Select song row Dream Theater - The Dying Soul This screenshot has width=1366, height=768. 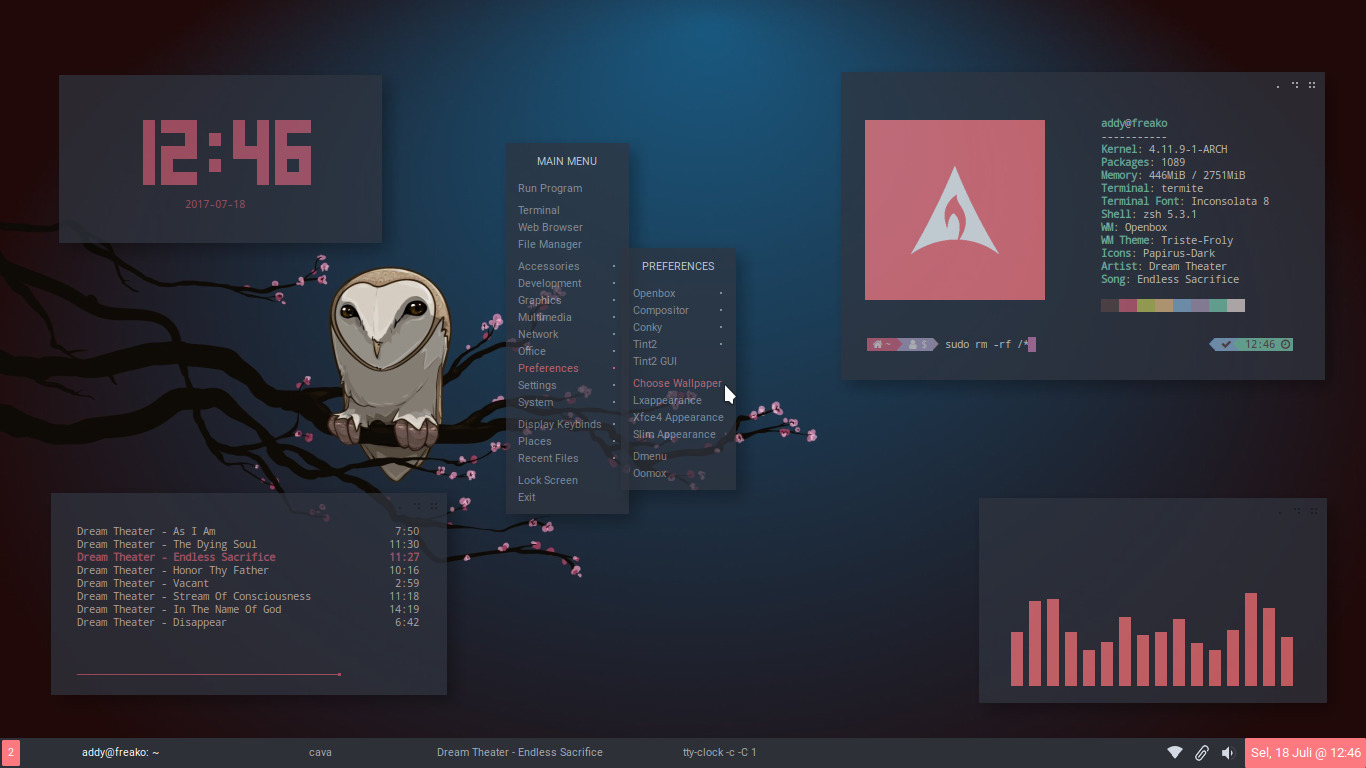coord(248,544)
